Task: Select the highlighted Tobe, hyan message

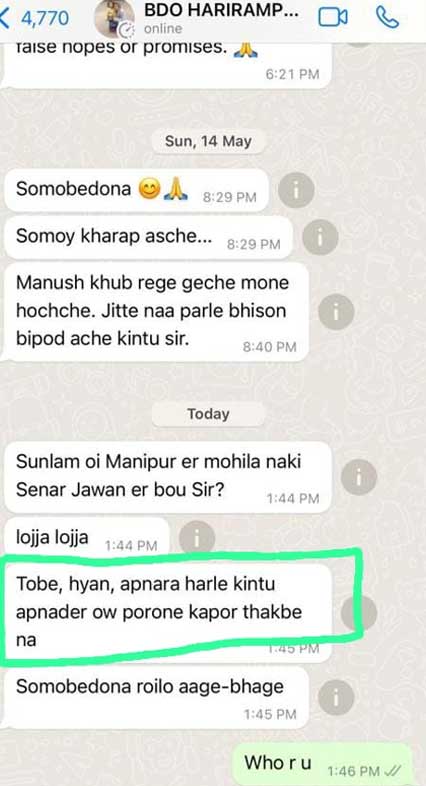Action: 168,613
